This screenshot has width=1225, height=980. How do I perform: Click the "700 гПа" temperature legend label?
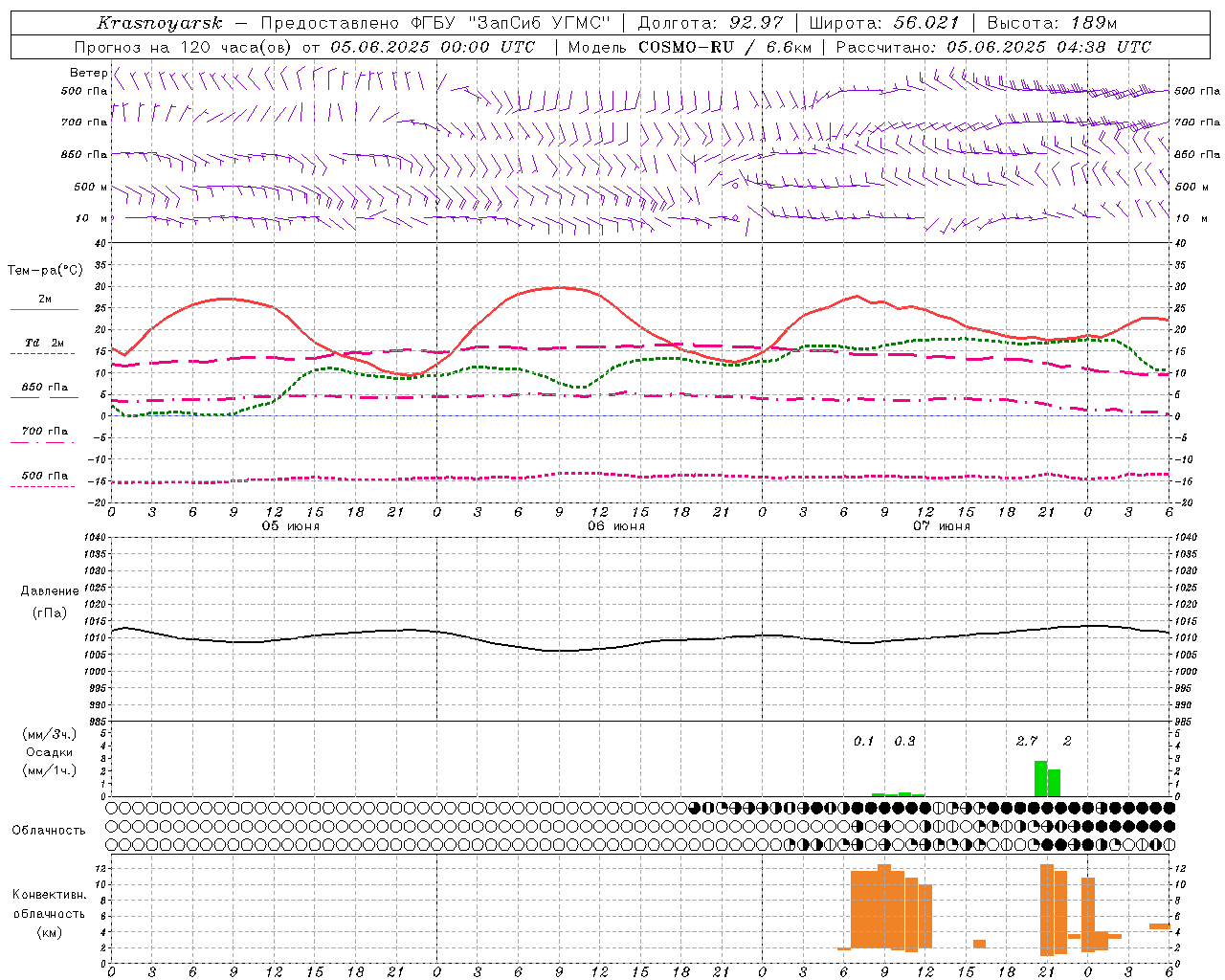tap(45, 431)
